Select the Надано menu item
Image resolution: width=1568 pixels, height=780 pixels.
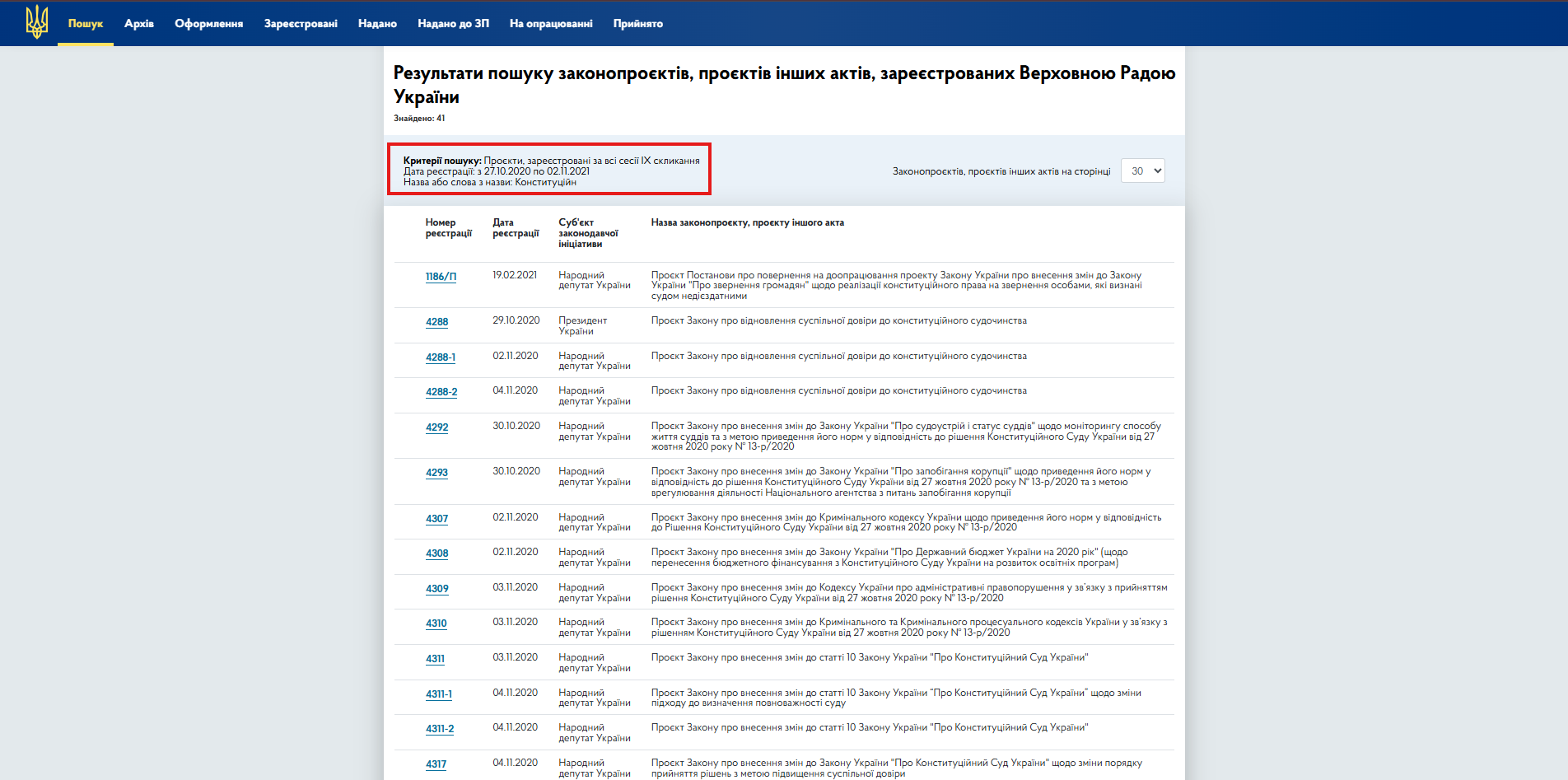tap(377, 23)
